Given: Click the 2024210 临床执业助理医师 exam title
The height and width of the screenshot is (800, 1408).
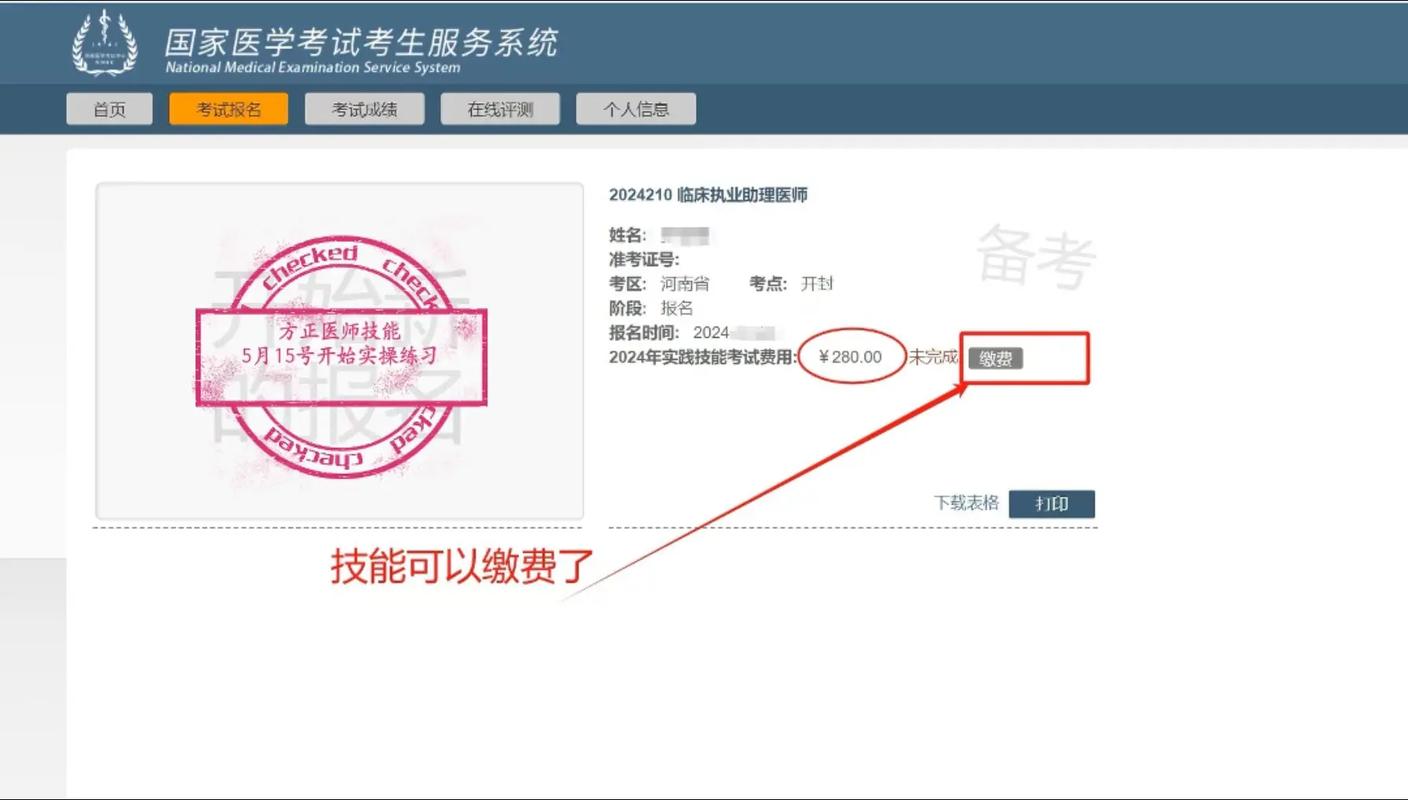Looking at the screenshot, I should 711,195.
